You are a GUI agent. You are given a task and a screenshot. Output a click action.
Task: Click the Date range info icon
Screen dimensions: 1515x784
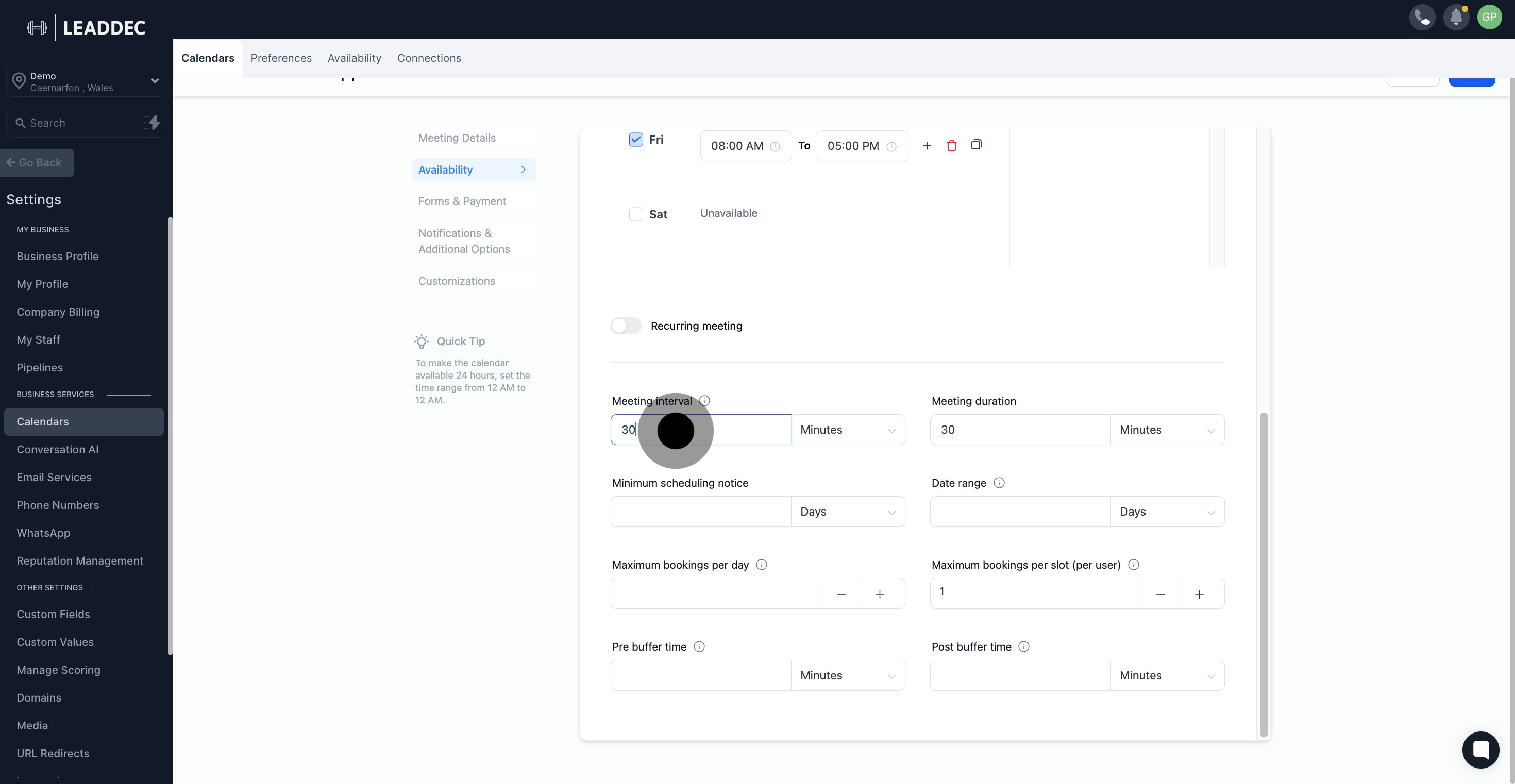(x=999, y=483)
